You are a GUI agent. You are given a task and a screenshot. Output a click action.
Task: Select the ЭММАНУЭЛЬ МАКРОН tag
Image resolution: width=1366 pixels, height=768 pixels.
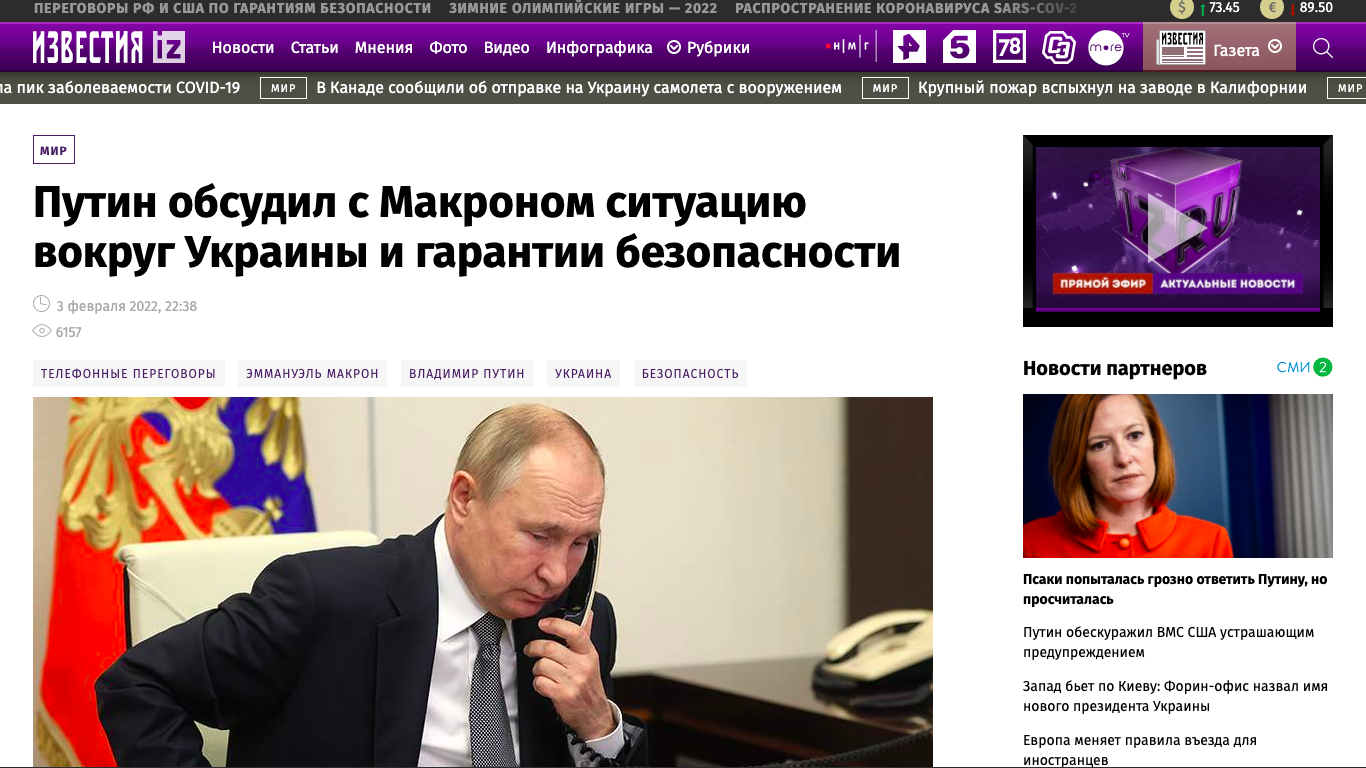click(312, 374)
